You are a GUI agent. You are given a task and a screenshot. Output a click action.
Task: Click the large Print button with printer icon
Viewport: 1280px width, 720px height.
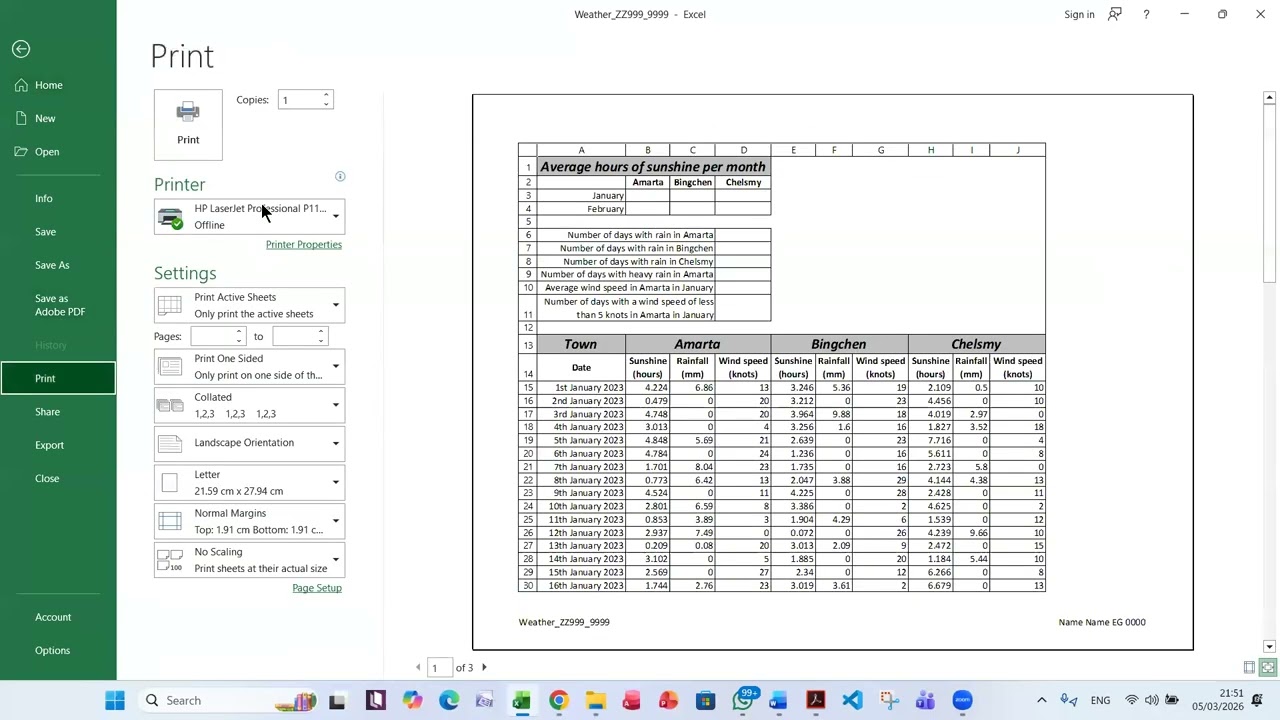pyautogui.click(x=188, y=124)
